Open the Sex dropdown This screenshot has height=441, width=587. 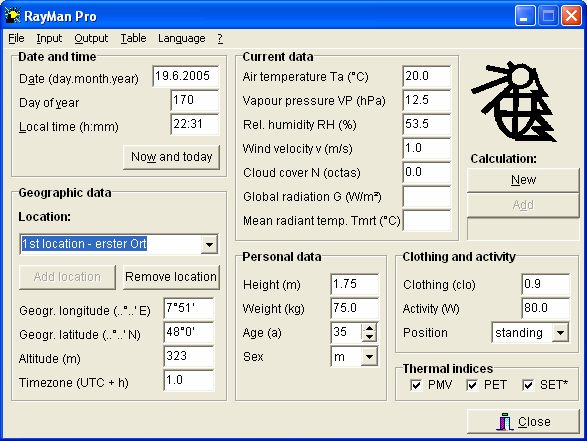click(369, 356)
